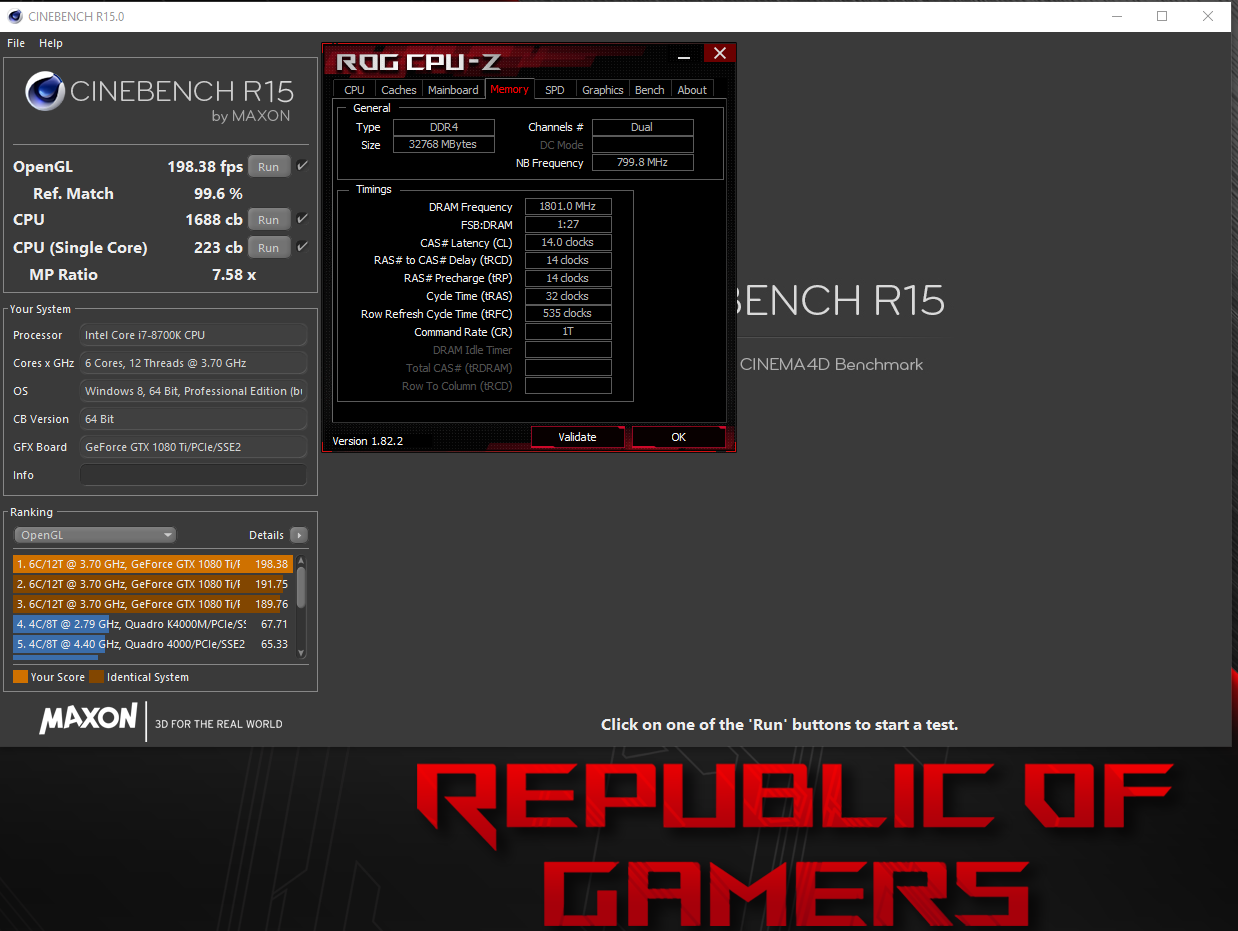This screenshot has width=1238, height=931.
Task: Run the CPU Single Core benchmark
Action: pos(269,248)
